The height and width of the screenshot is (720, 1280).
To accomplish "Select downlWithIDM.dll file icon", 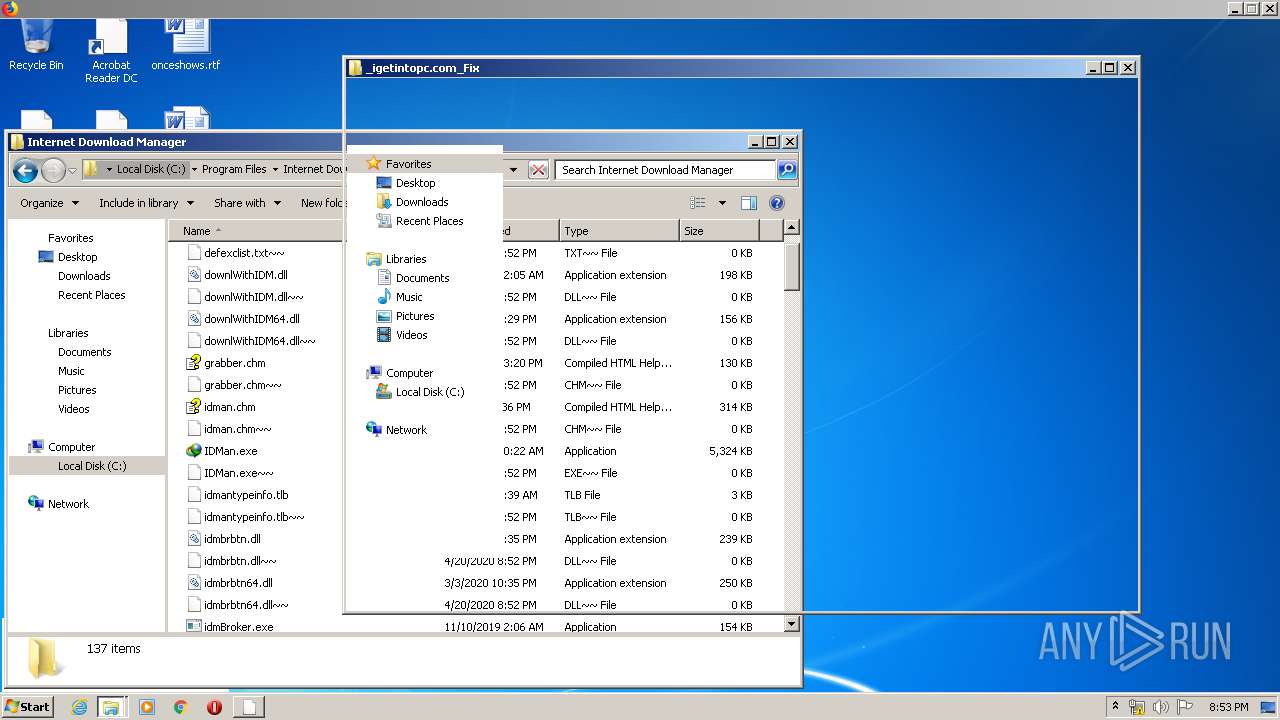I will pos(194,275).
